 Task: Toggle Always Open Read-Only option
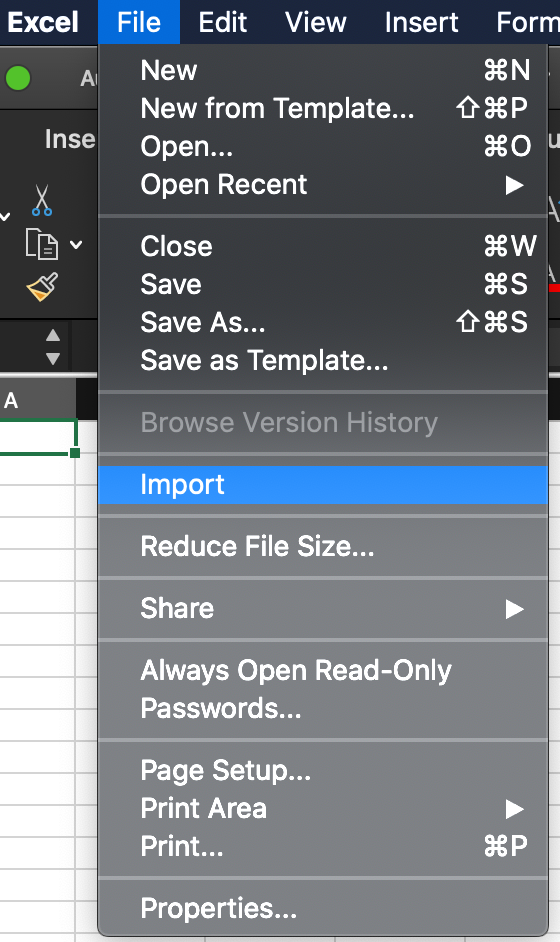click(323, 670)
